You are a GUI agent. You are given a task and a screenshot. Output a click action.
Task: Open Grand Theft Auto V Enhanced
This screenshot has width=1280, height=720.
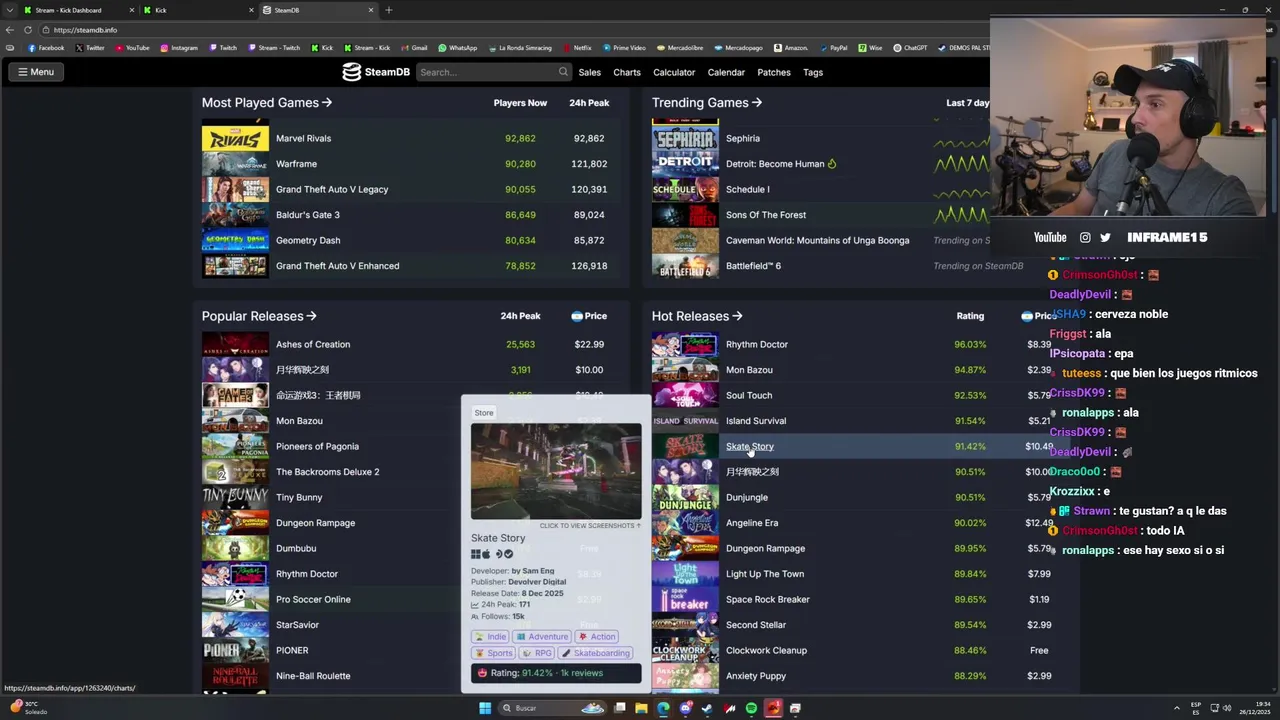coord(338,266)
